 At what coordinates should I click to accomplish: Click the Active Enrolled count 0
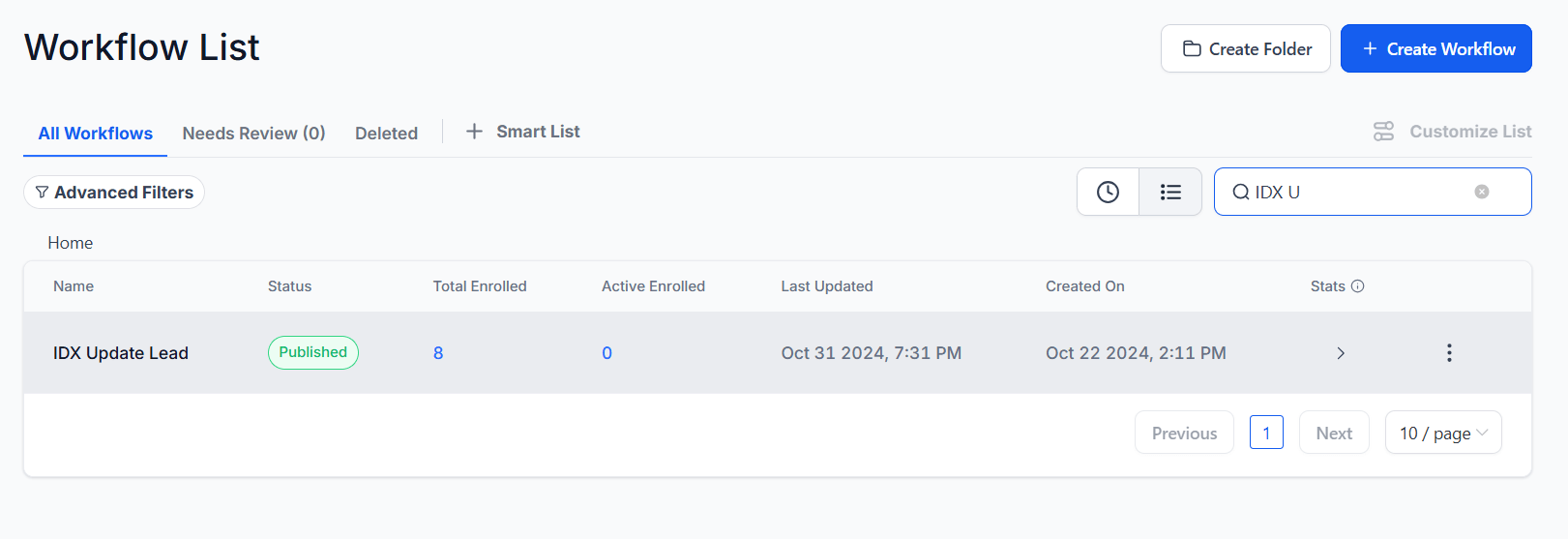point(606,353)
